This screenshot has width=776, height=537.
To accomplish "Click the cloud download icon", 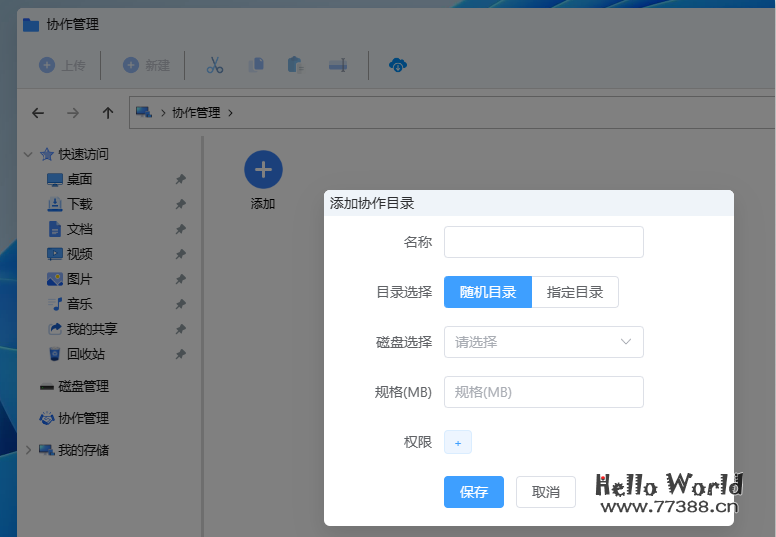I will 398,65.
